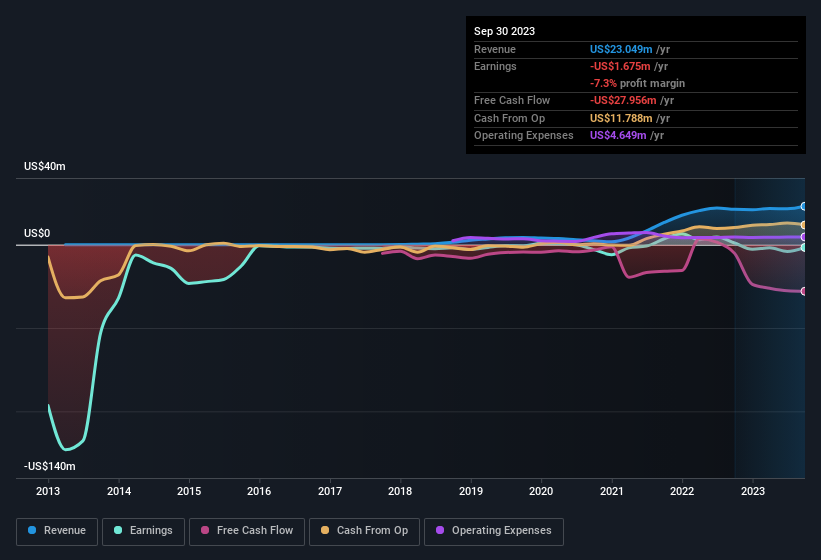821x560 pixels.
Task: Click the 2014 x-axis label
Action: point(119,491)
